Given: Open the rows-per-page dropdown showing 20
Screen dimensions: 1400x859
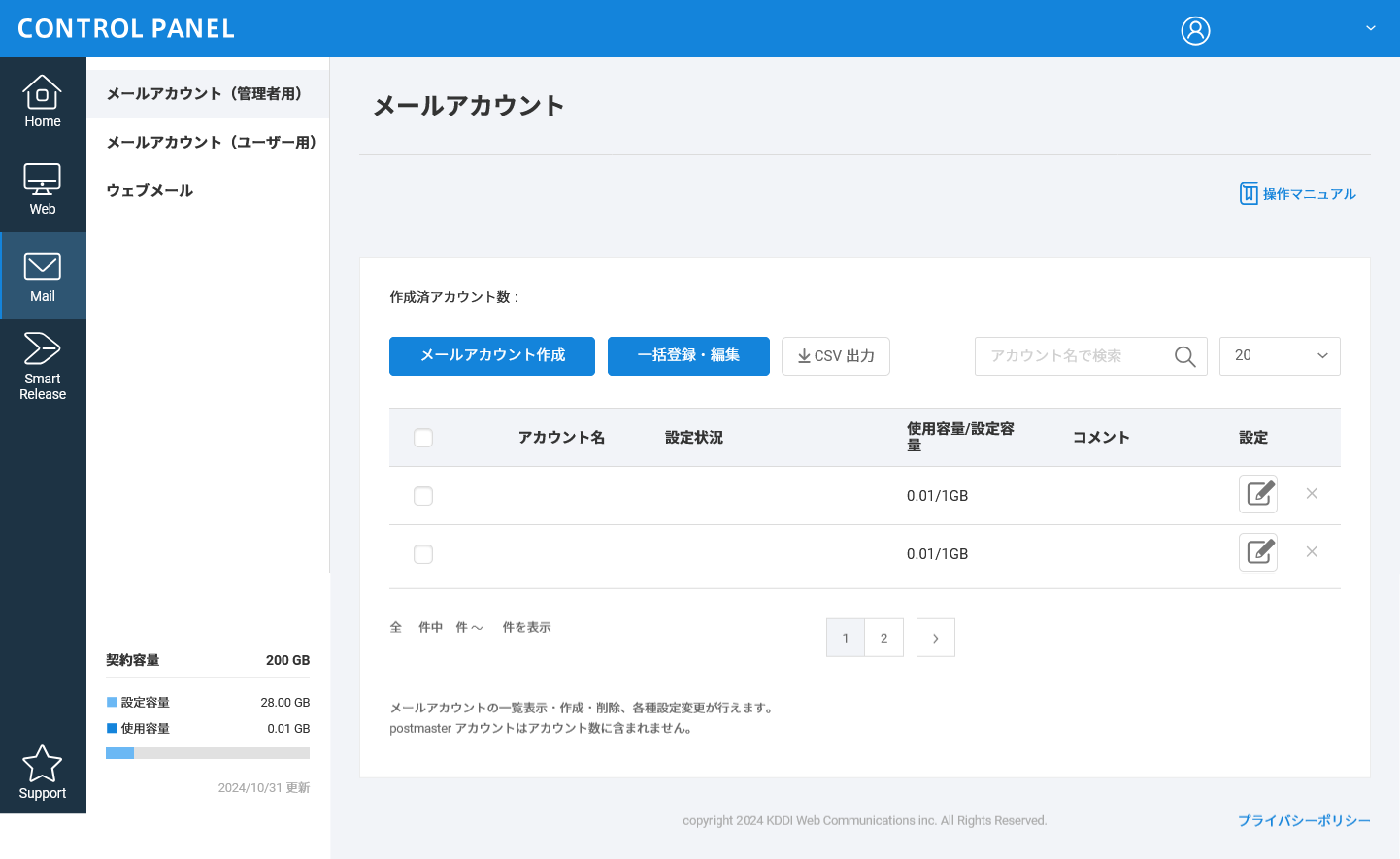Looking at the screenshot, I should click(1279, 356).
